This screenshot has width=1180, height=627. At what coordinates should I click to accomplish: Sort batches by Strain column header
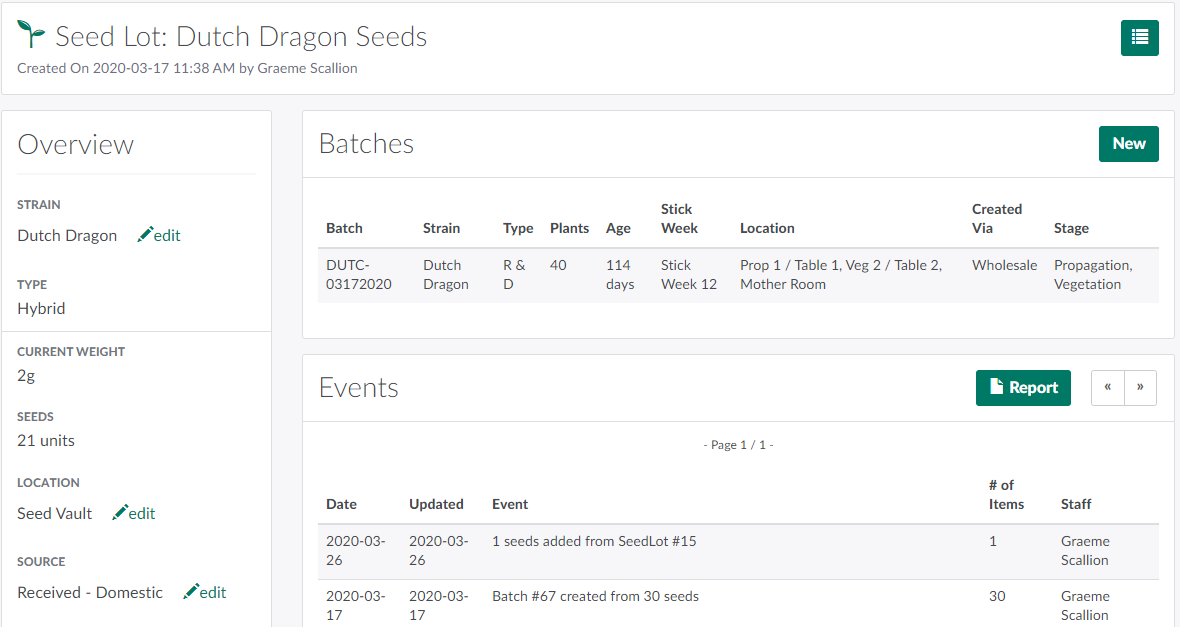point(441,228)
